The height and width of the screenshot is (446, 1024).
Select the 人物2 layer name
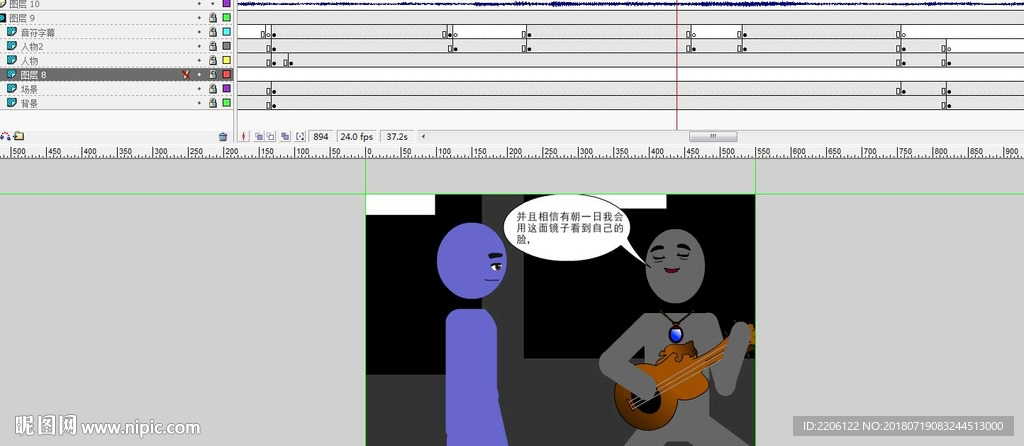32,46
